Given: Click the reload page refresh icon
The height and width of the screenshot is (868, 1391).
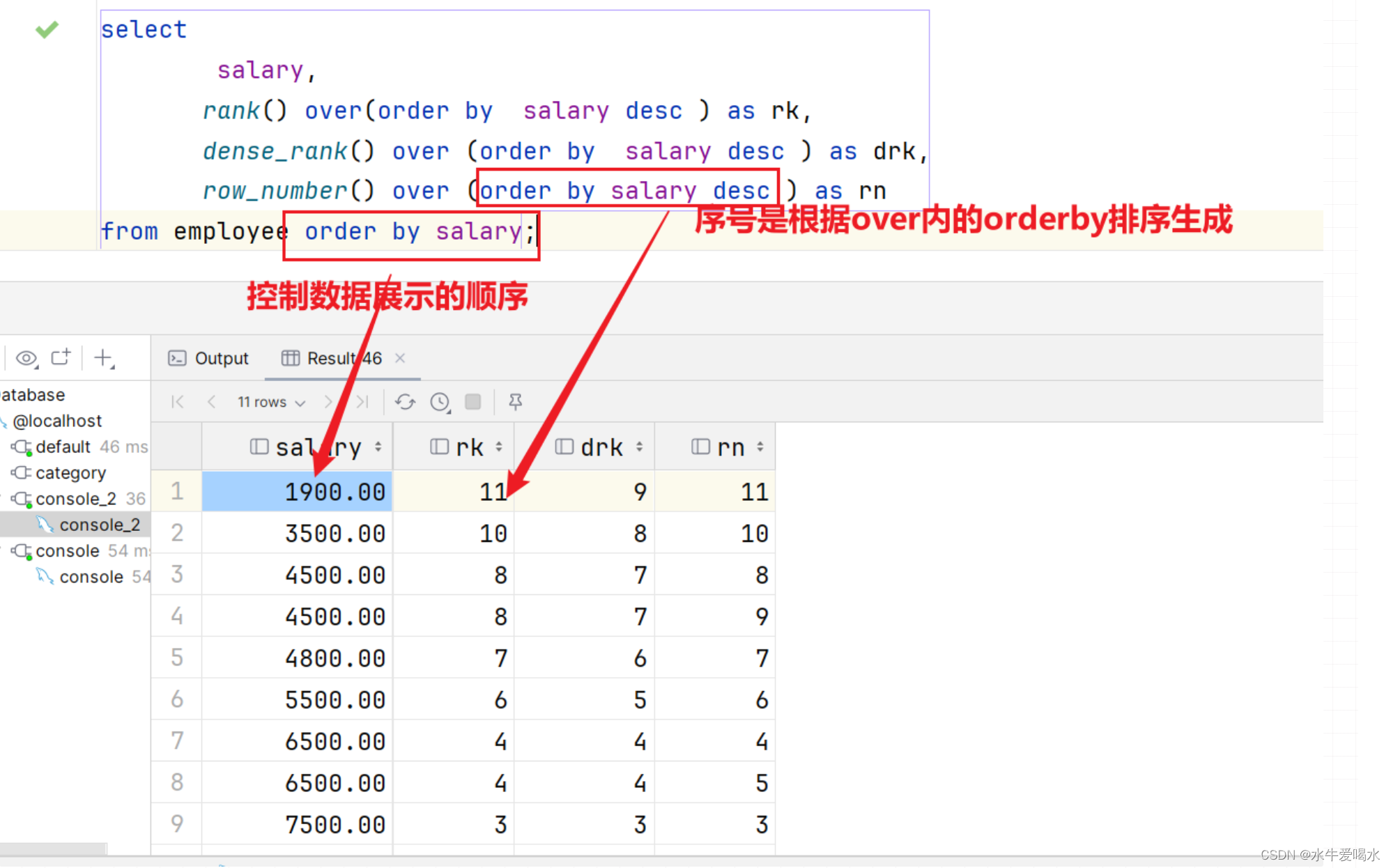Looking at the screenshot, I should coord(405,402).
